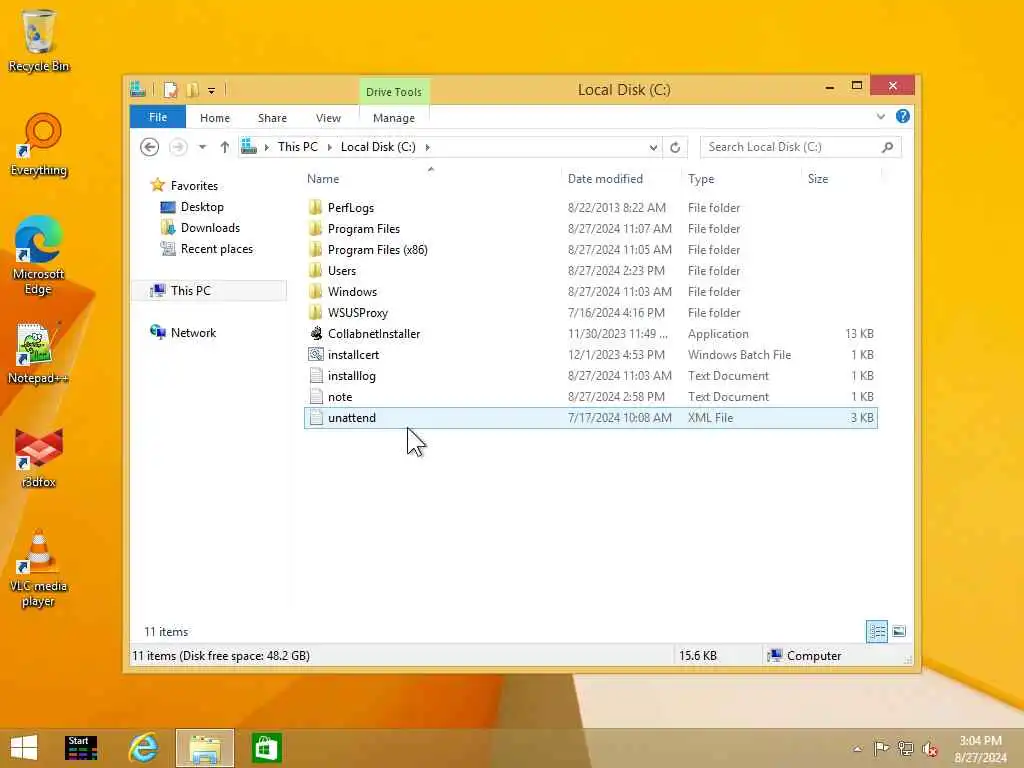
Task: Select the WSUSProxy folder
Action: coord(590,312)
